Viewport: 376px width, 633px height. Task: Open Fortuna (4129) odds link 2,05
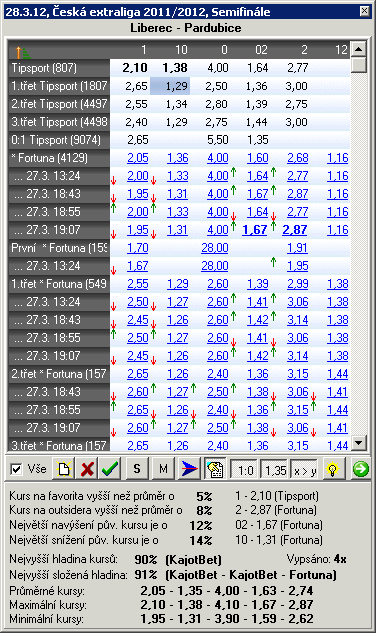click(x=138, y=158)
